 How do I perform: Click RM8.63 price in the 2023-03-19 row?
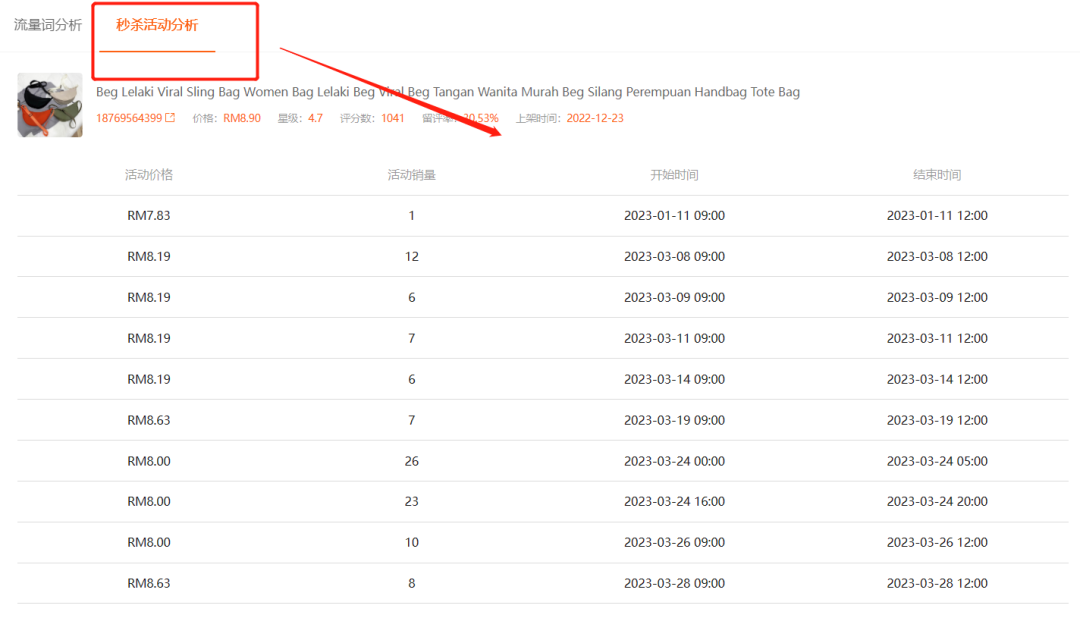(149, 420)
